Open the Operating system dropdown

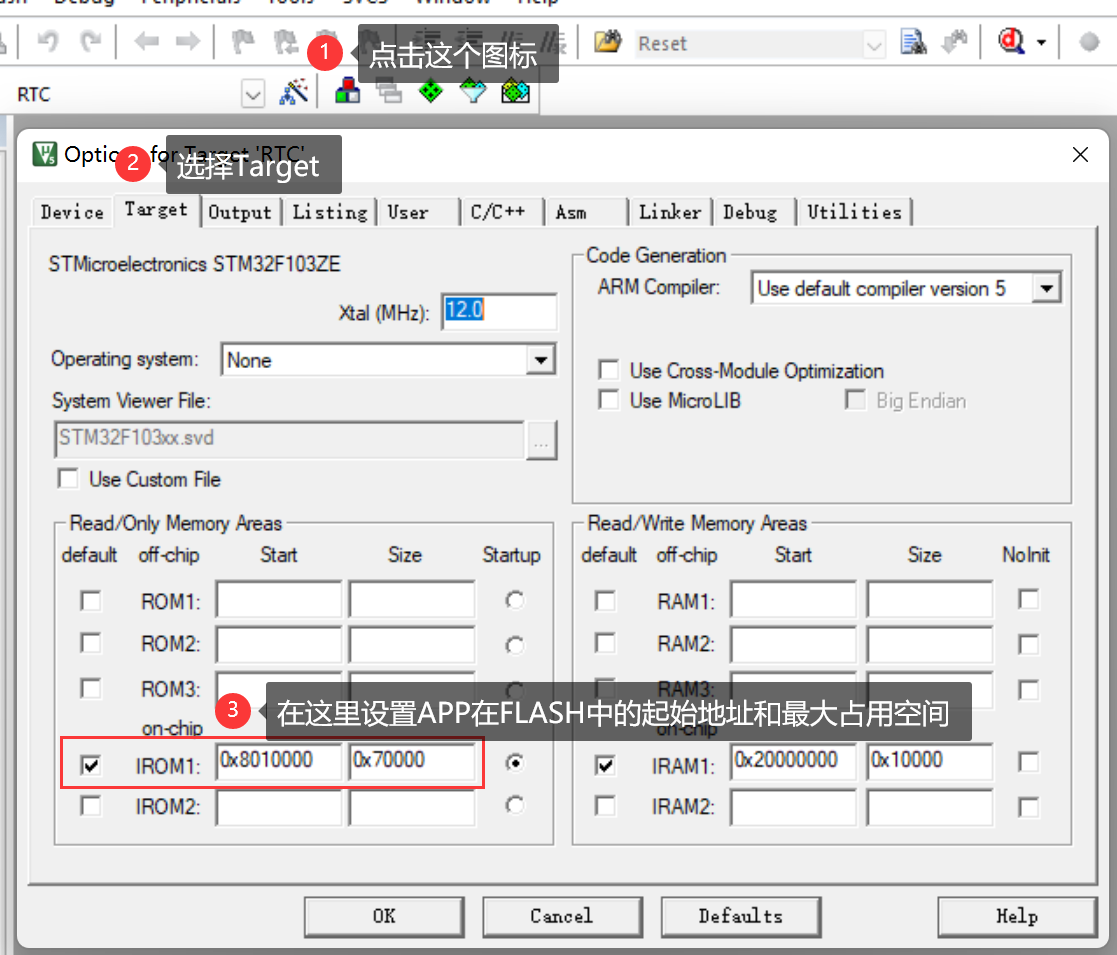point(540,360)
